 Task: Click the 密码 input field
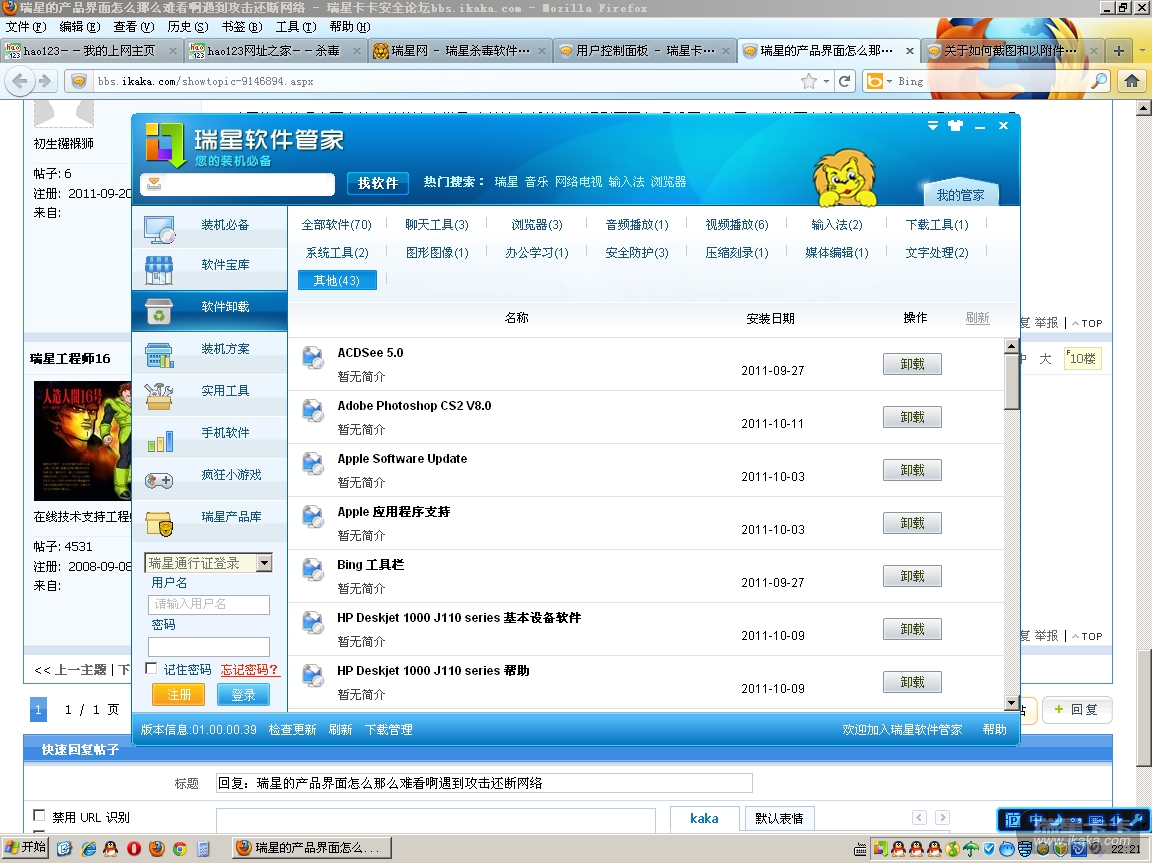(x=209, y=646)
